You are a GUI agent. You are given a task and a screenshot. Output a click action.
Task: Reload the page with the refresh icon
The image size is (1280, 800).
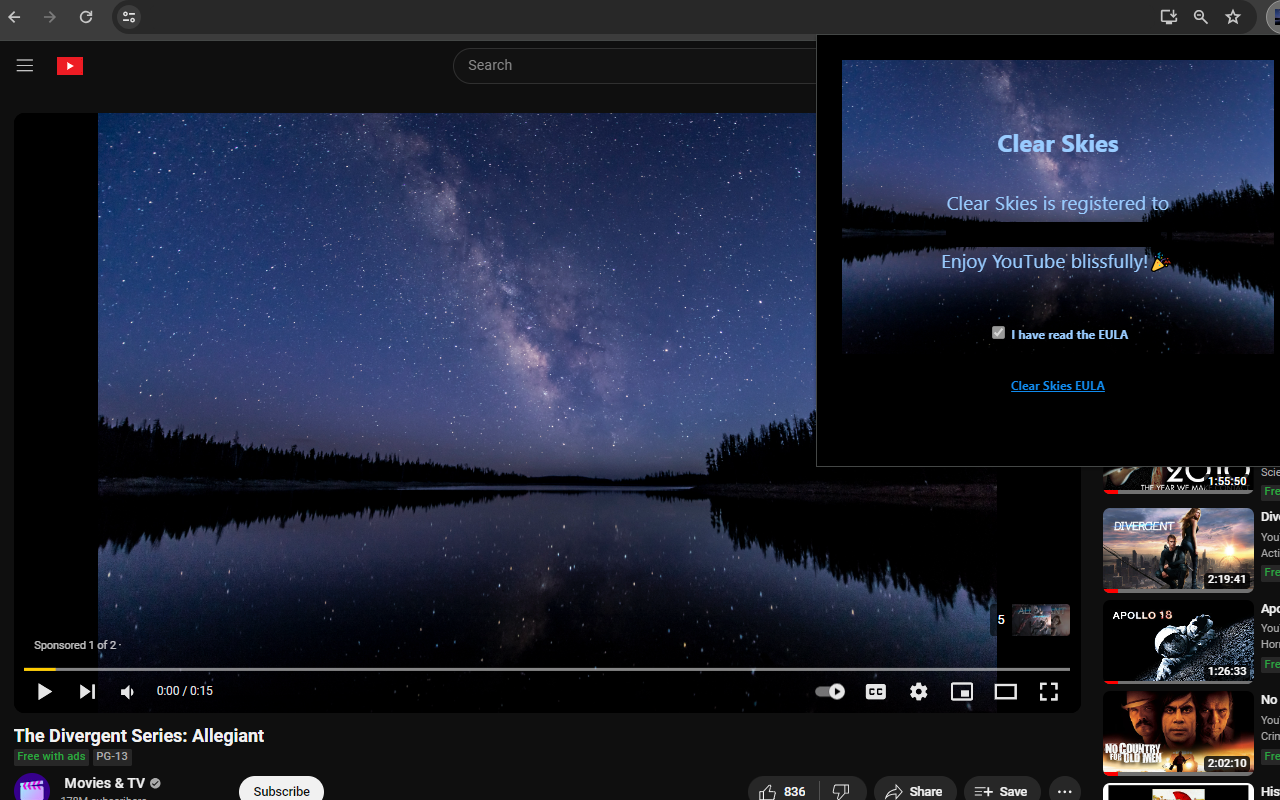click(x=86, y=17)
